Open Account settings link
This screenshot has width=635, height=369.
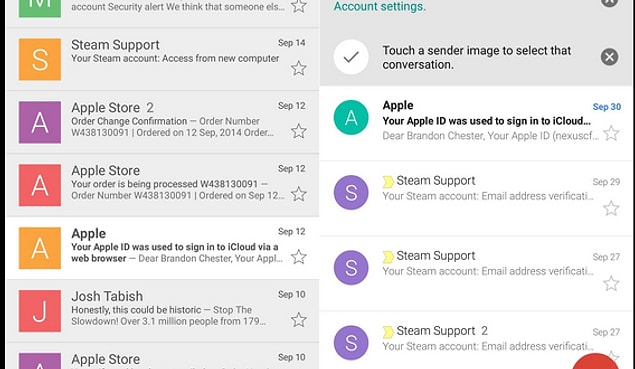(x=379, y=6)
